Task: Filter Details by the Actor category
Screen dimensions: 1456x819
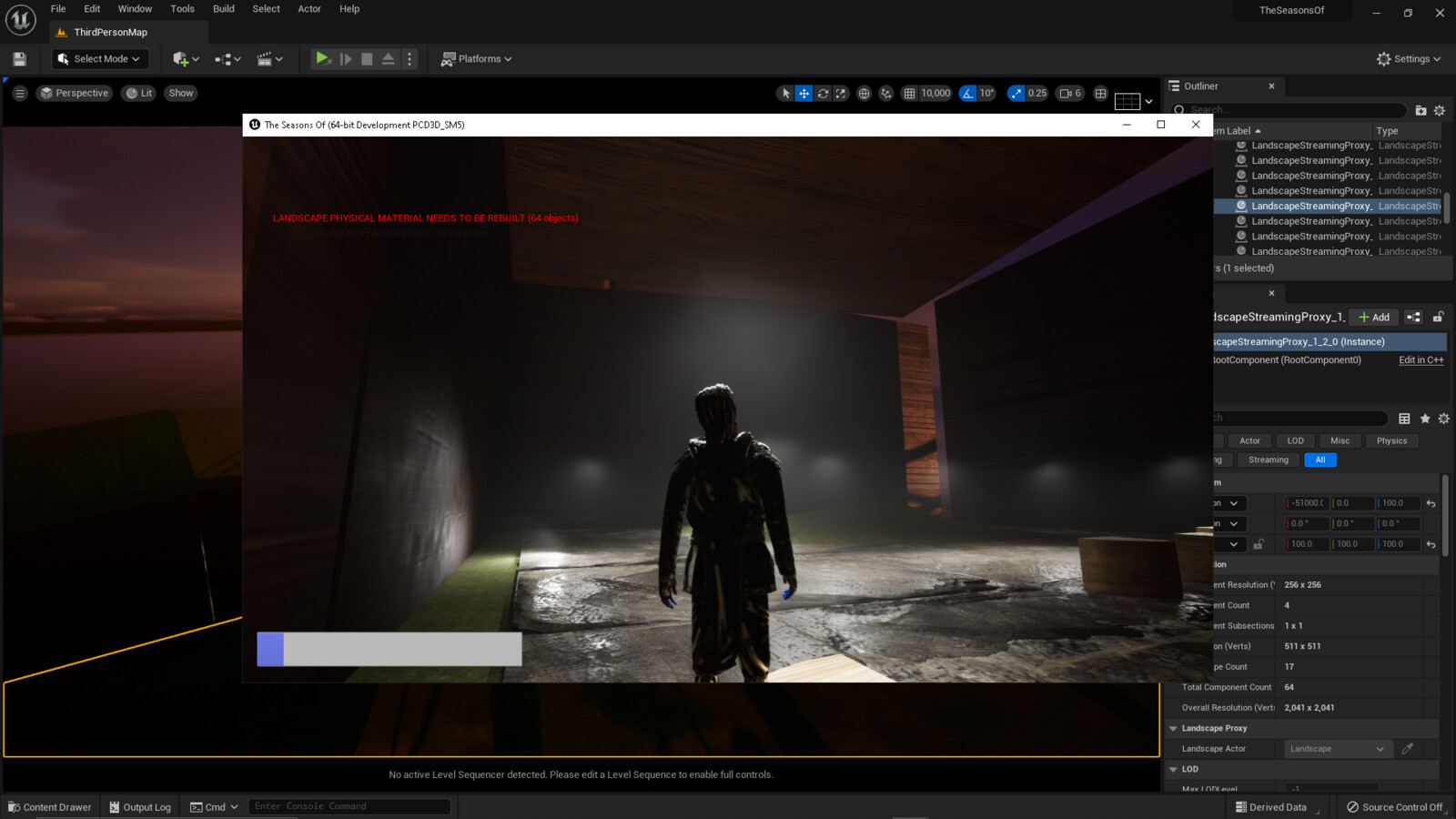Action: click(1249, 441)
